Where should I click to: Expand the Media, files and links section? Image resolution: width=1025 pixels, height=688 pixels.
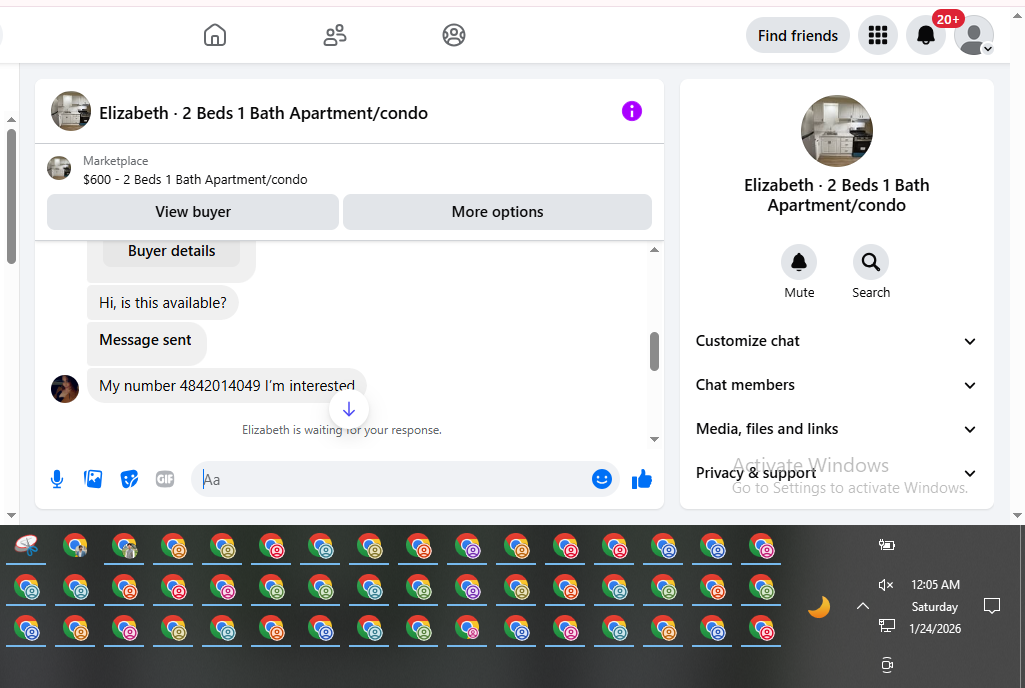pyautogui.click(x=836, y=429)
